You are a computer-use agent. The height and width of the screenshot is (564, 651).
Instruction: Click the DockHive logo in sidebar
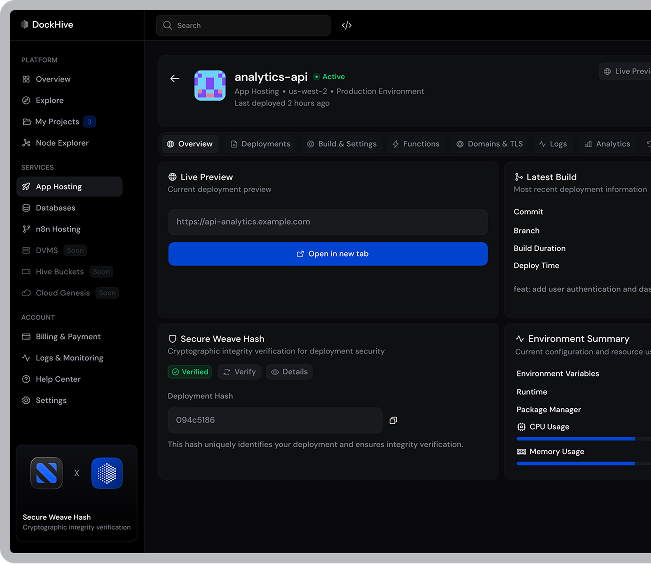(x=52, y=24)
